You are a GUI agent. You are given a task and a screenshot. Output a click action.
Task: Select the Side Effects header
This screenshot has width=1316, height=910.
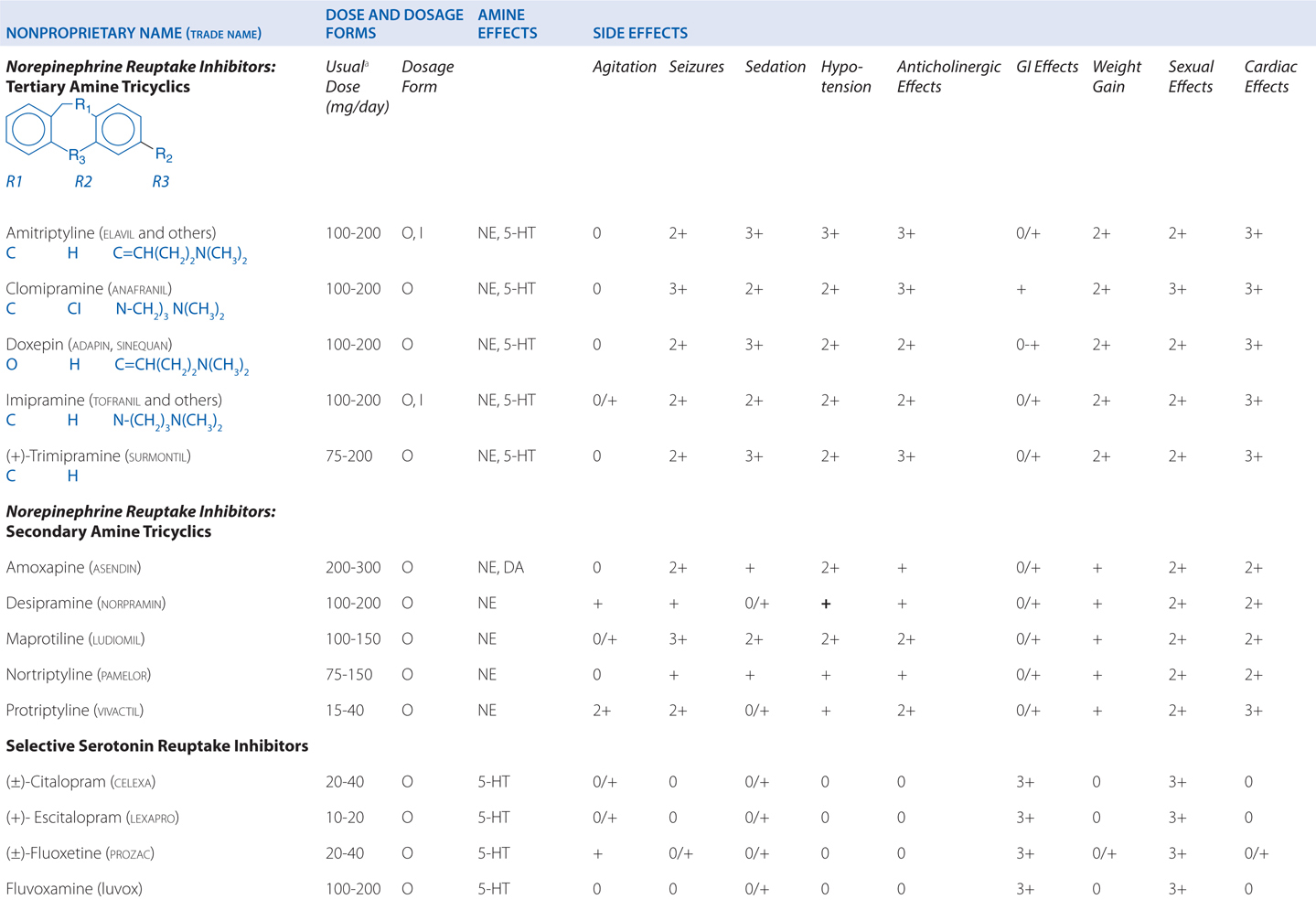(x=639, y=34)
